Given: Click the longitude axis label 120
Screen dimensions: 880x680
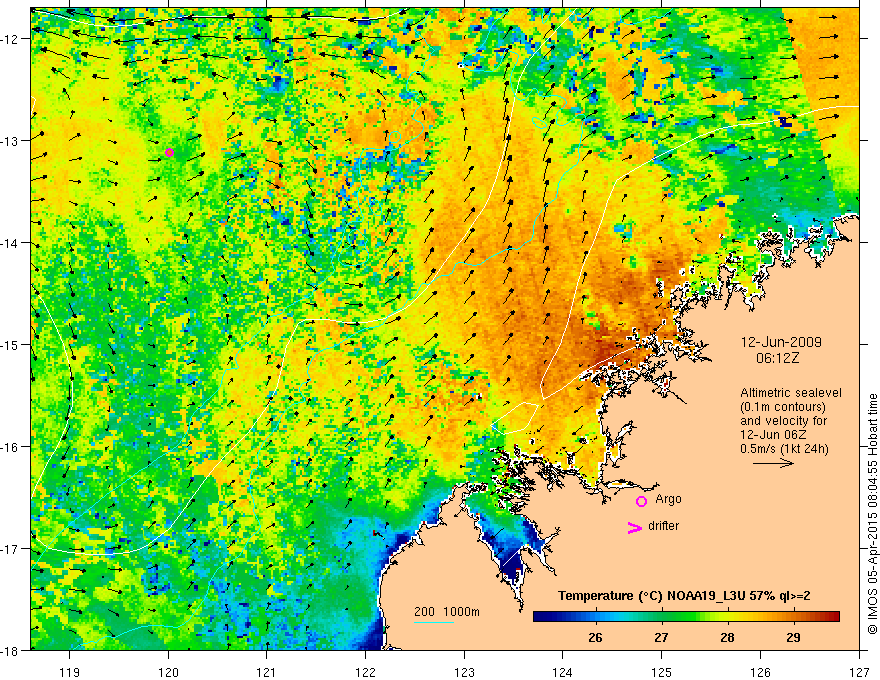Looking at the screenshot, I should 168,672.
